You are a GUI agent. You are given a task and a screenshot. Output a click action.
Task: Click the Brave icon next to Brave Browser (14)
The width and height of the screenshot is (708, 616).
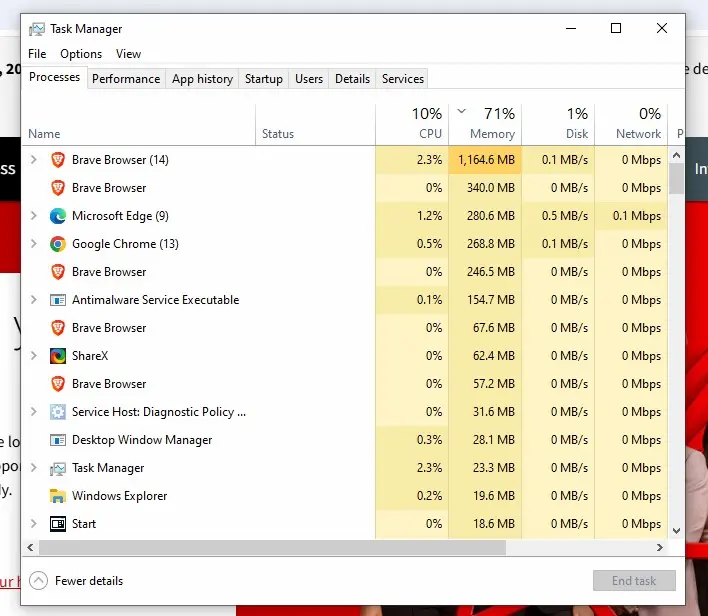click(x=58, y=160)
